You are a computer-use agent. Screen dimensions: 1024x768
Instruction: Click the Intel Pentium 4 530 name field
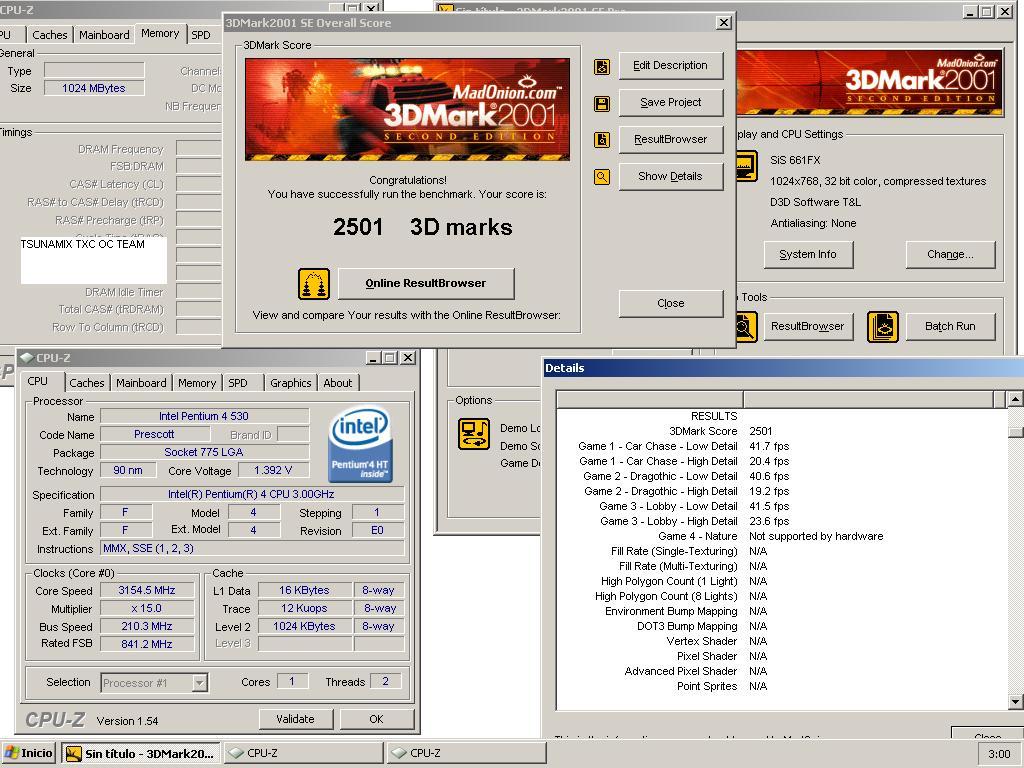pyautogui.click(x=204, y=416)
